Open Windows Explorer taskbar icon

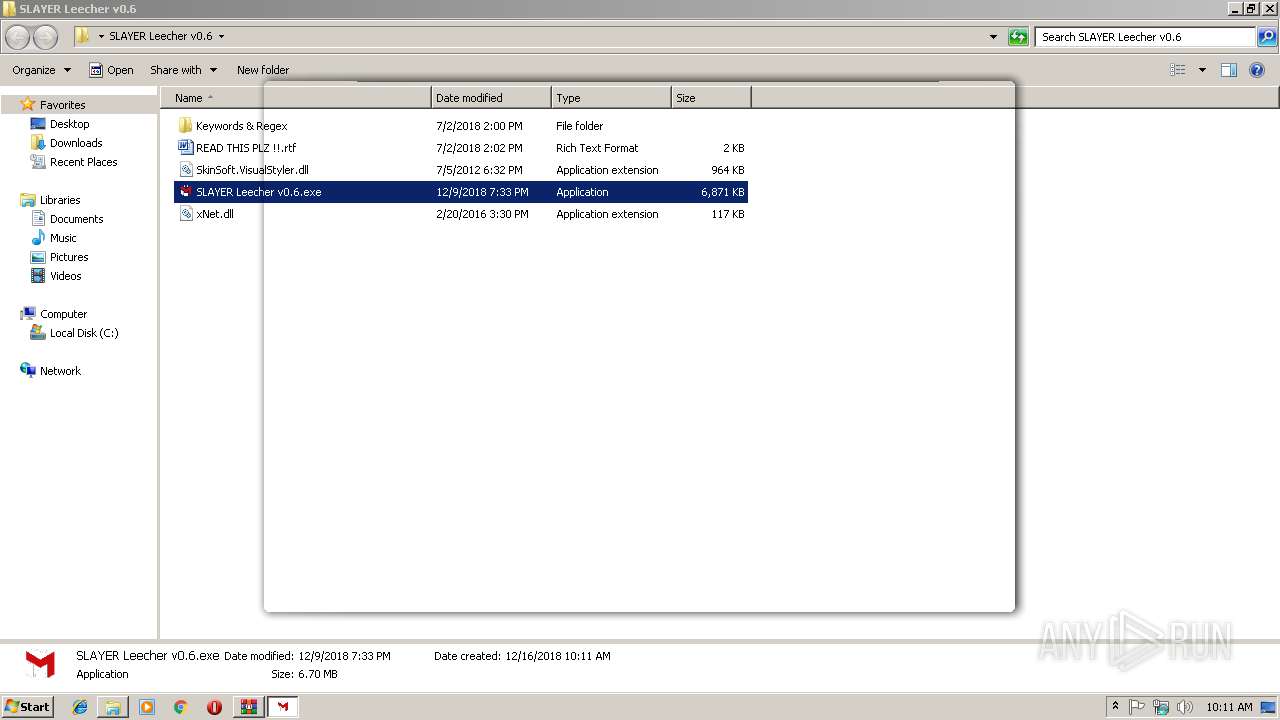pos(113,707)
